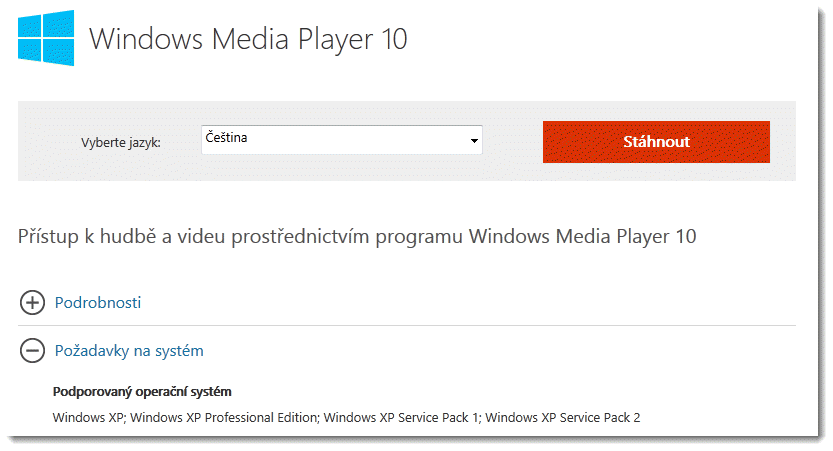Click the Přístup k hudbě a videu heading
Screen dimensions: 833x451
(357, 237)
